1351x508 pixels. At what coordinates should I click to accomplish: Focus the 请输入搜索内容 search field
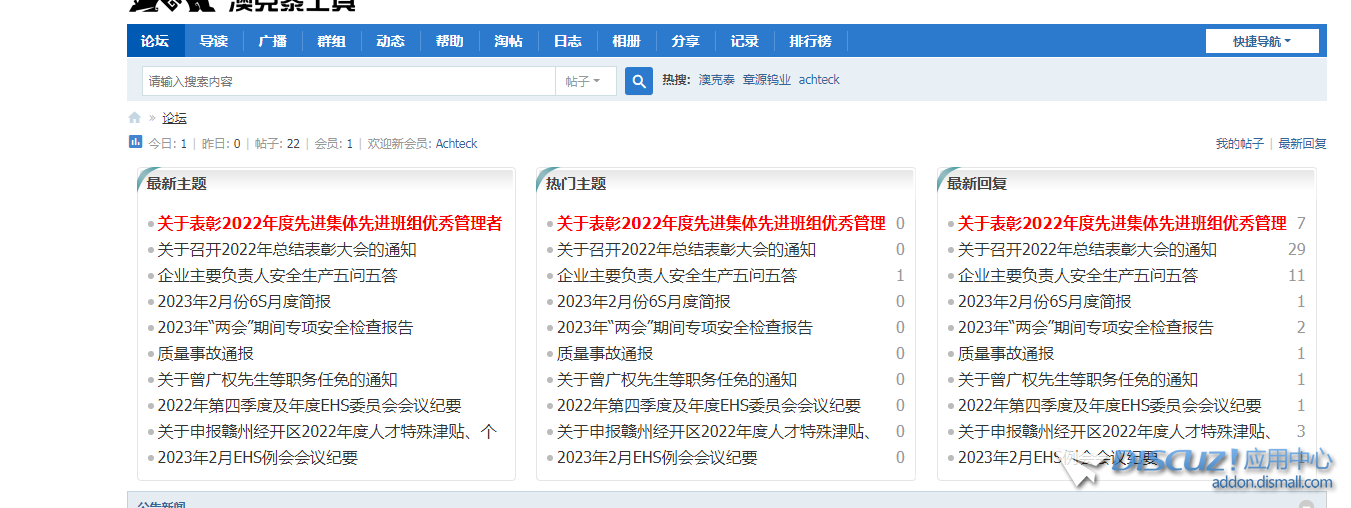pyautogui.click(x=349, y=81)
